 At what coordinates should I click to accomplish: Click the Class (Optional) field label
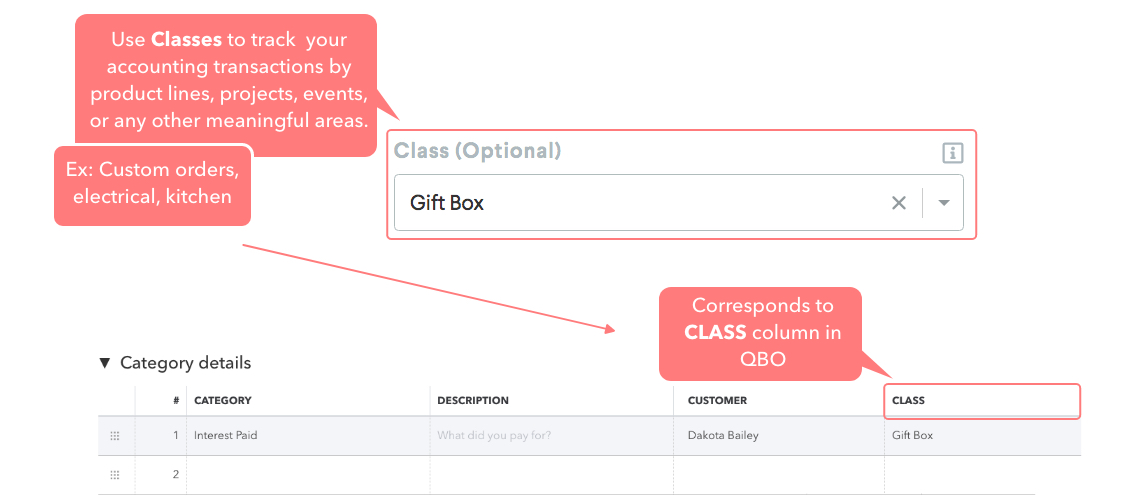pos(477,151)
